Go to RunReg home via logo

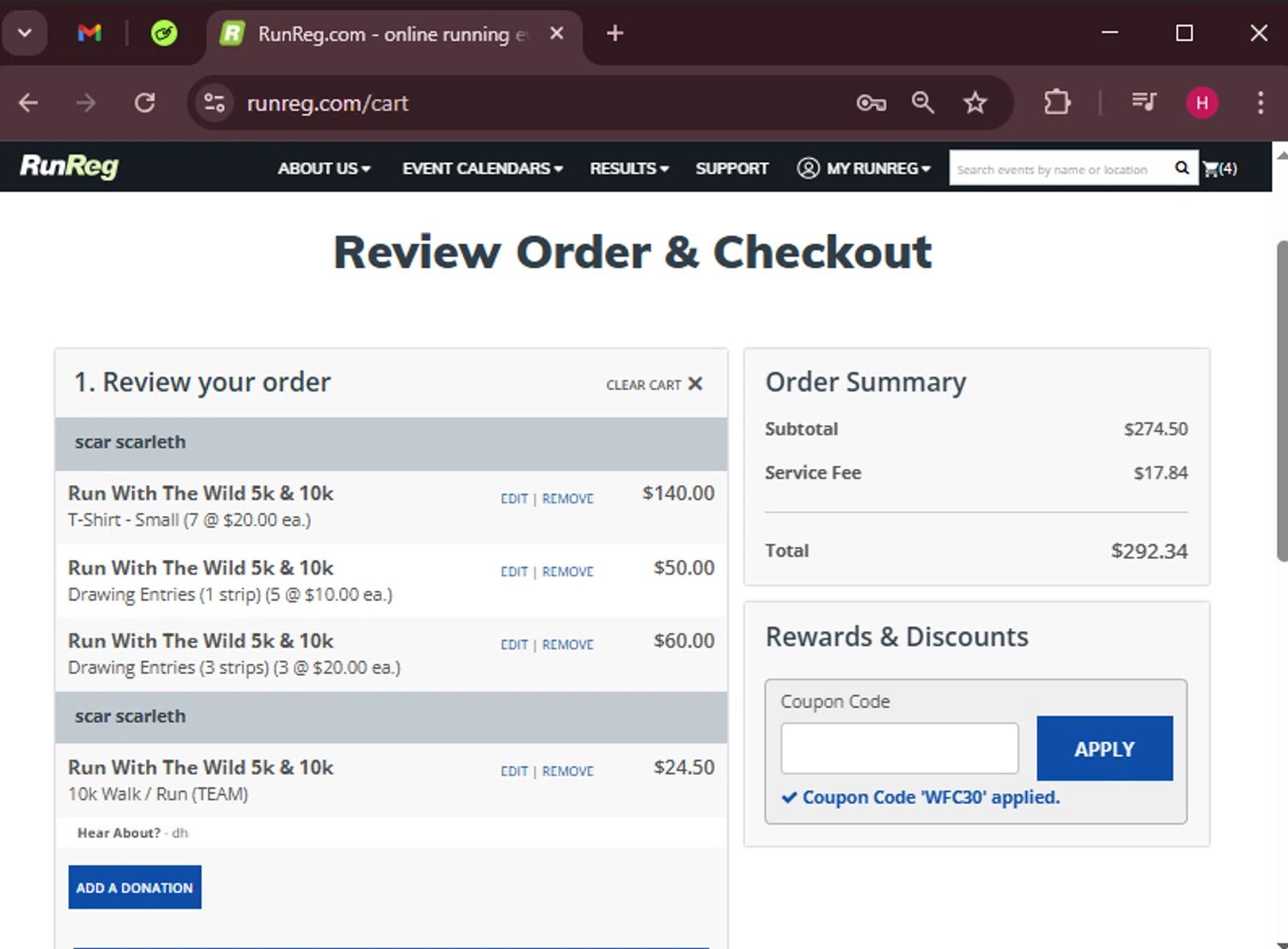(x=70, y=166)
